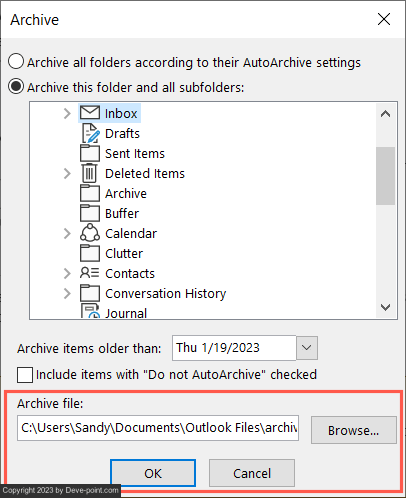Expand the Inbox folder tree
The height and width of the screenshot is (498, 406).
[x=67, y=113]
